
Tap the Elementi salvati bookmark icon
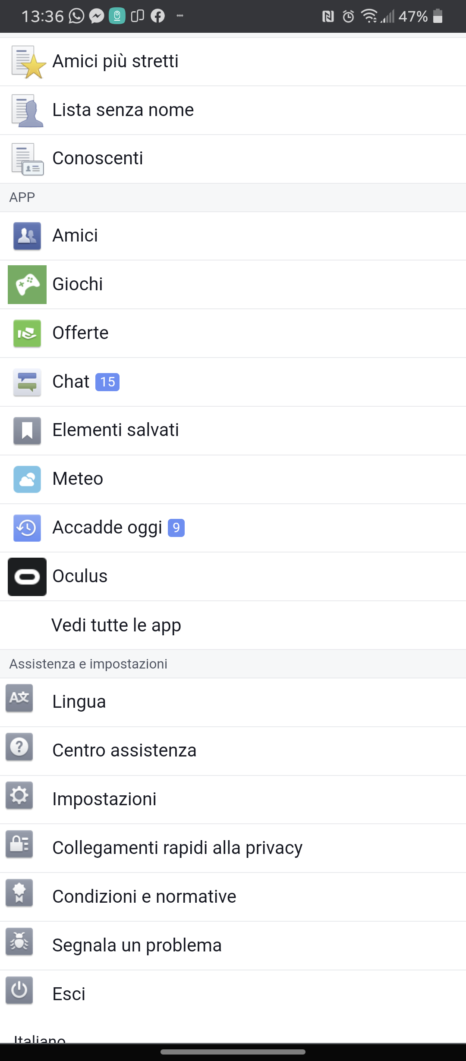[x=27, y=430]
